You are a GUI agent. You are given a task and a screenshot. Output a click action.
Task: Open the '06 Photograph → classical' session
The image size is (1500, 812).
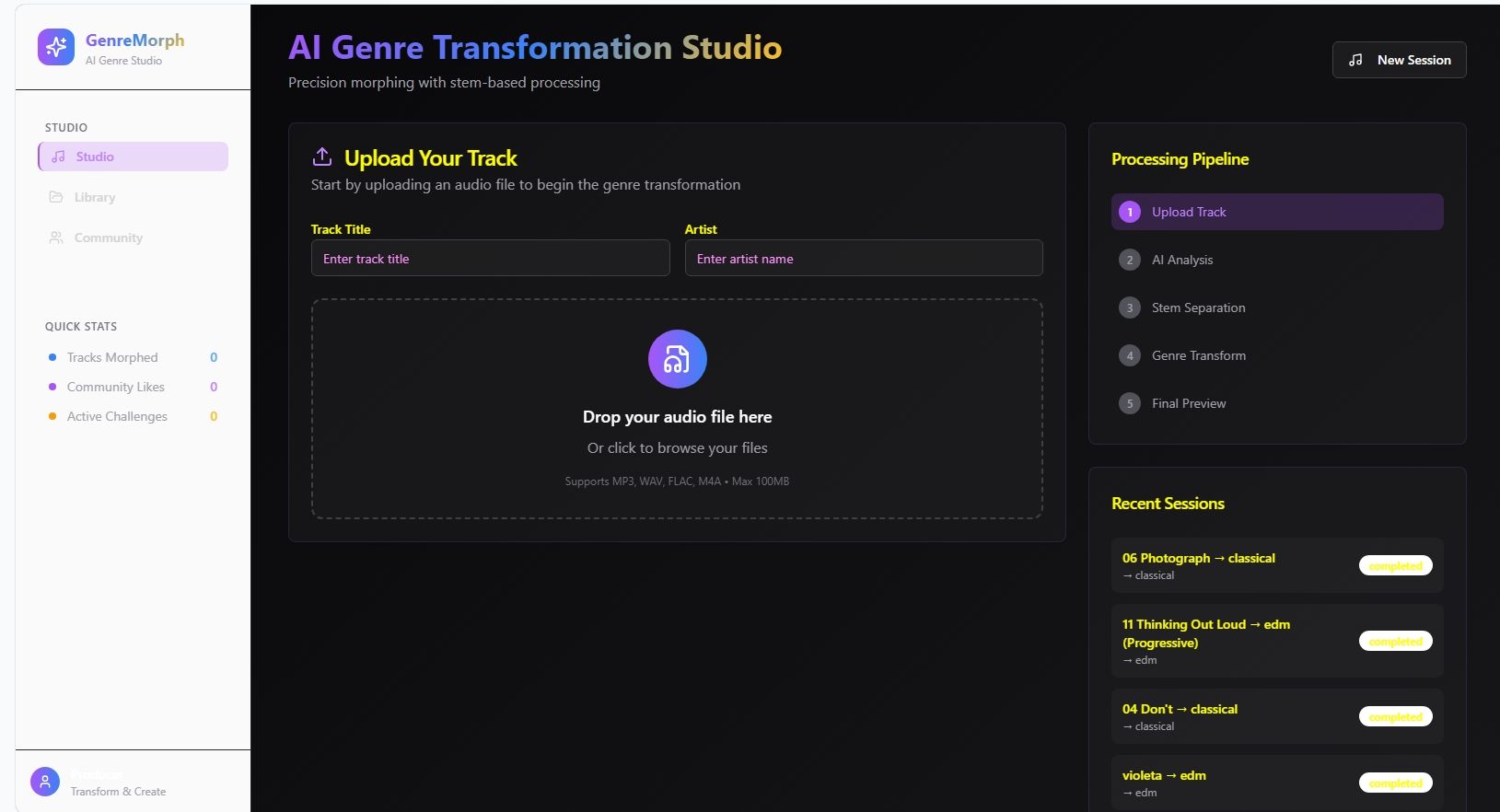[1277, 565]
